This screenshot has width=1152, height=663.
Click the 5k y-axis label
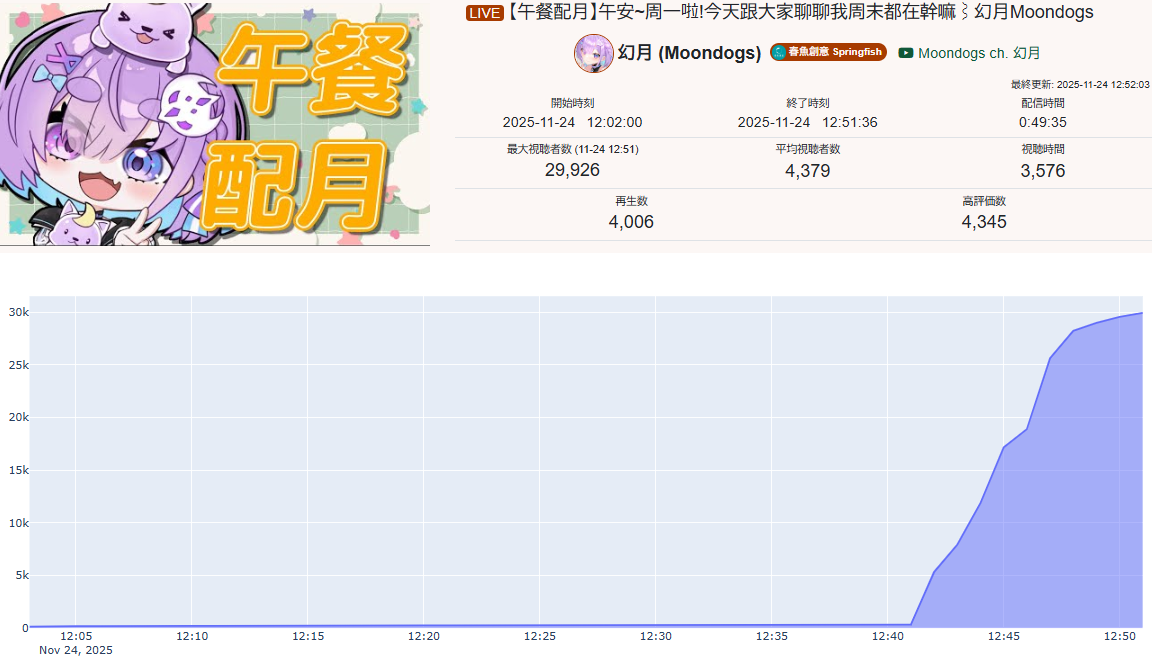pyautogui.click(x=22, y=575)
